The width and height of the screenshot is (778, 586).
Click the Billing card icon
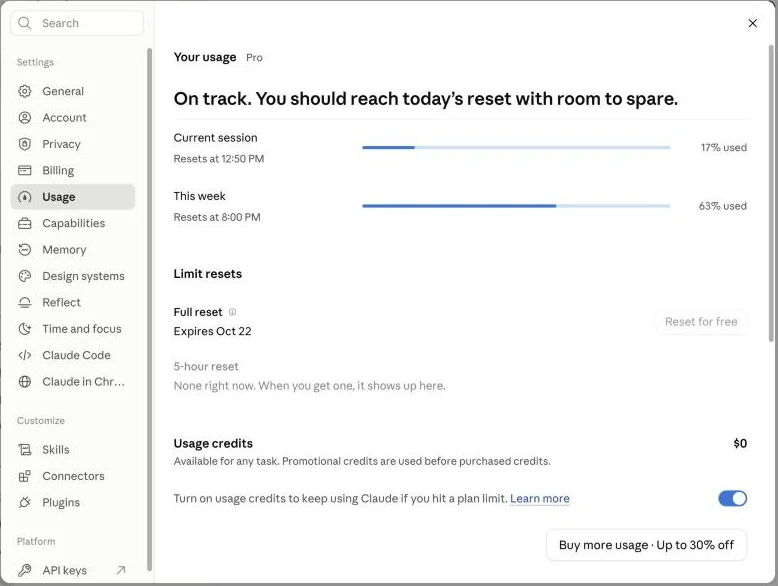(x=25, y=170)
